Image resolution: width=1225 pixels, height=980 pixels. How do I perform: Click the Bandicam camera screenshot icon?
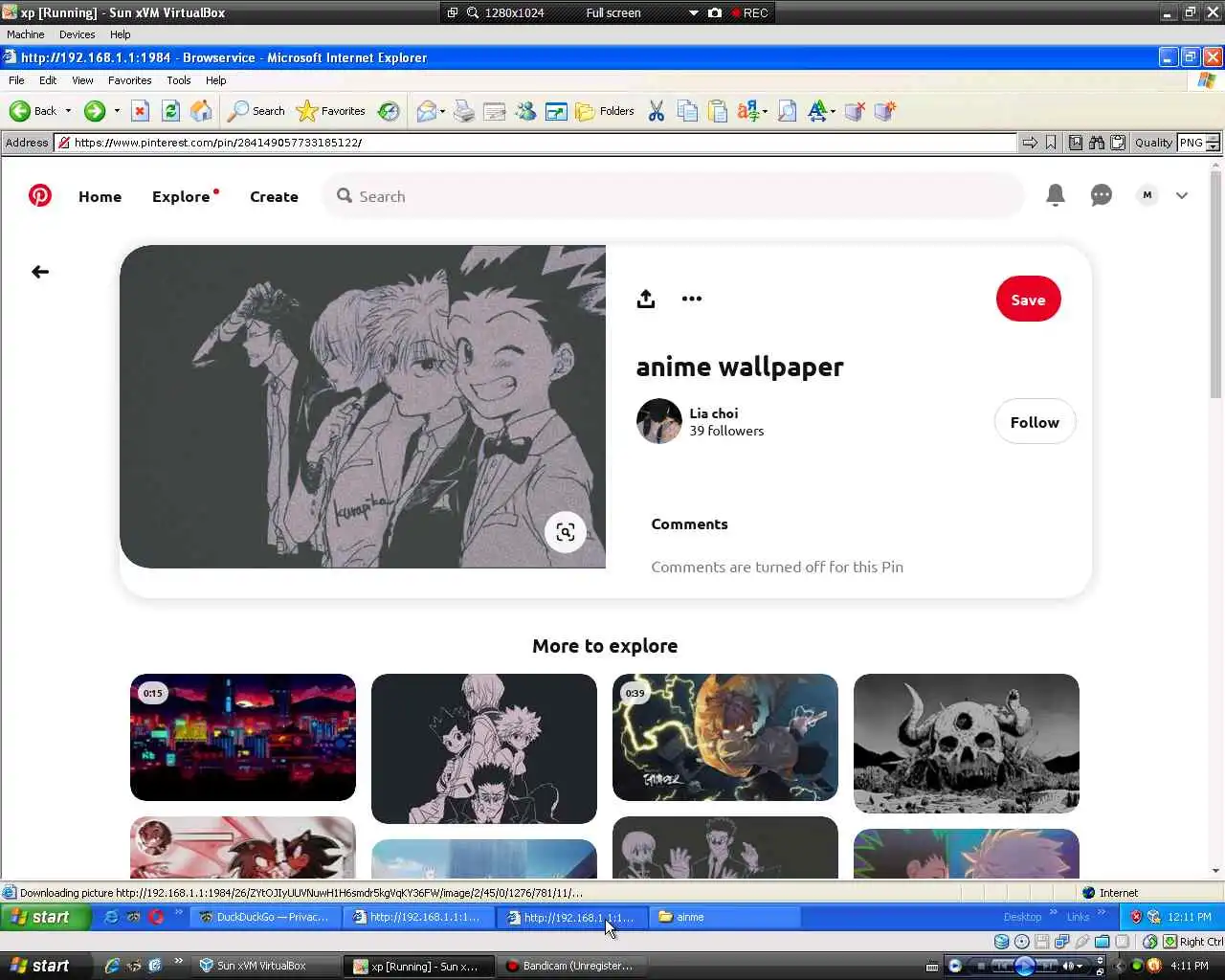click(x=714, y=12)
